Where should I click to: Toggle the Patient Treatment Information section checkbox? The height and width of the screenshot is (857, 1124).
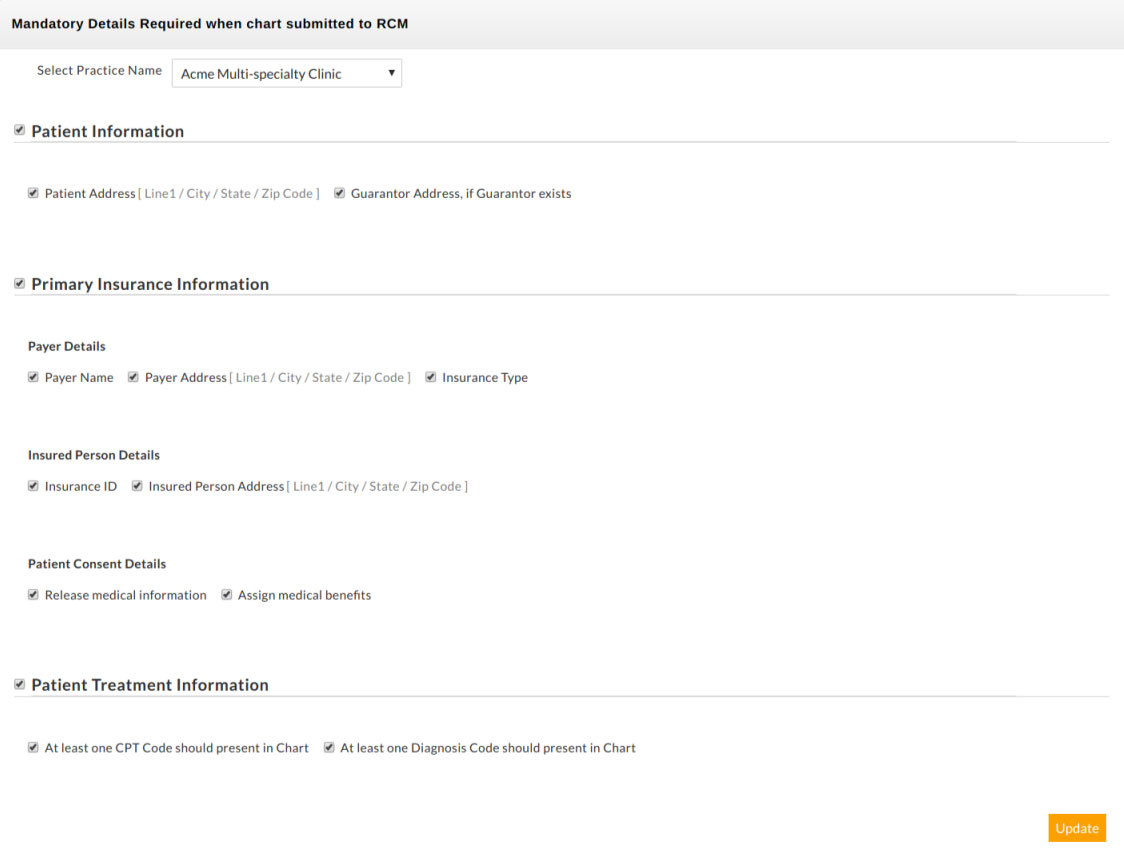click(19, 684)
